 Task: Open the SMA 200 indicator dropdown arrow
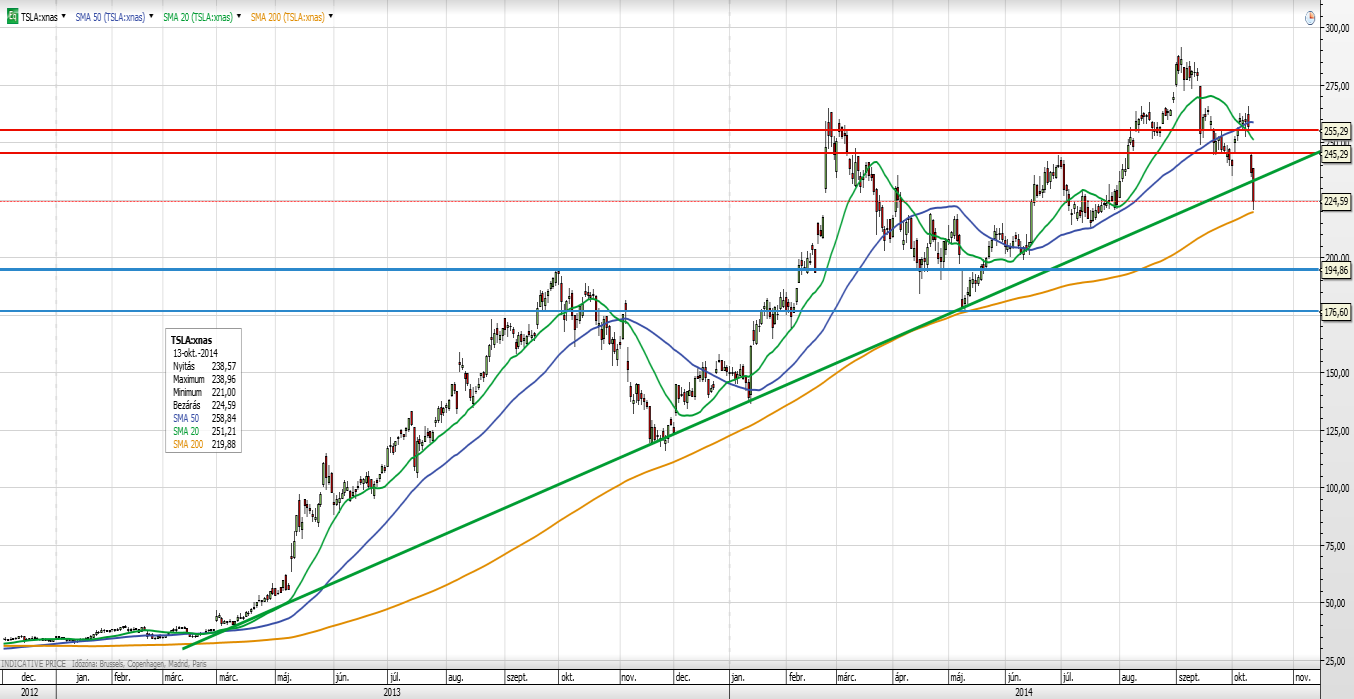coord(331,17)
